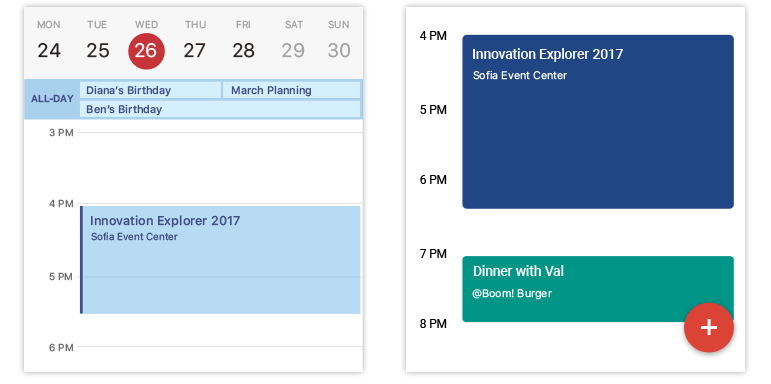Open dark blue Innovation Explorer 2017 appointment
Image resolution: width=771 pixels, height=384 pixels.
click(x=598, y=121)
